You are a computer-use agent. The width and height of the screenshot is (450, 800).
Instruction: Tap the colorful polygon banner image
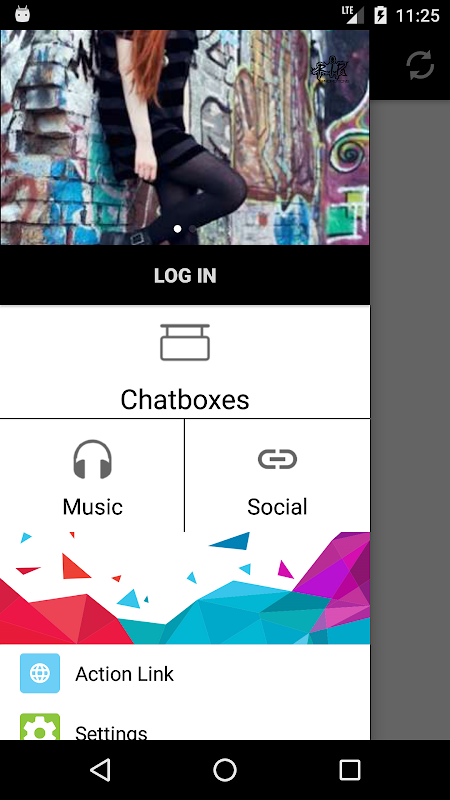tap(185, 588)
